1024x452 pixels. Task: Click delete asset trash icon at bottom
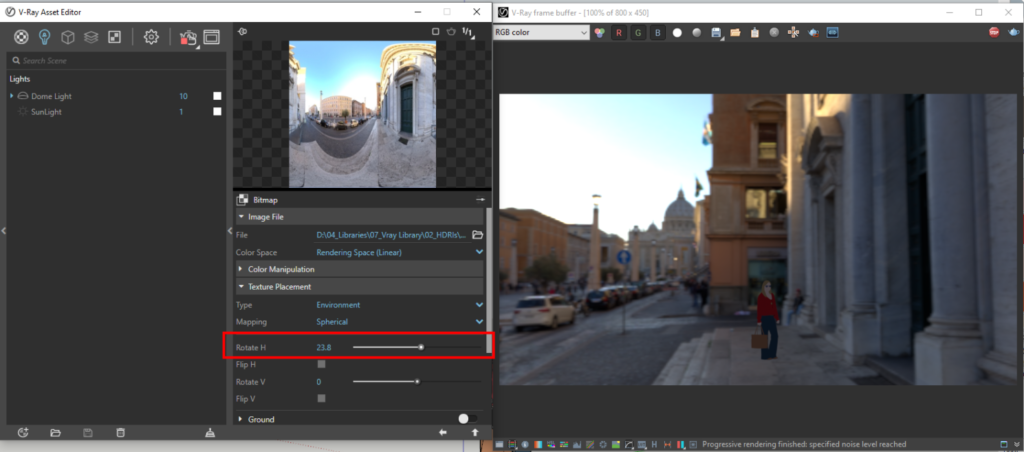(x=120, y=432)
